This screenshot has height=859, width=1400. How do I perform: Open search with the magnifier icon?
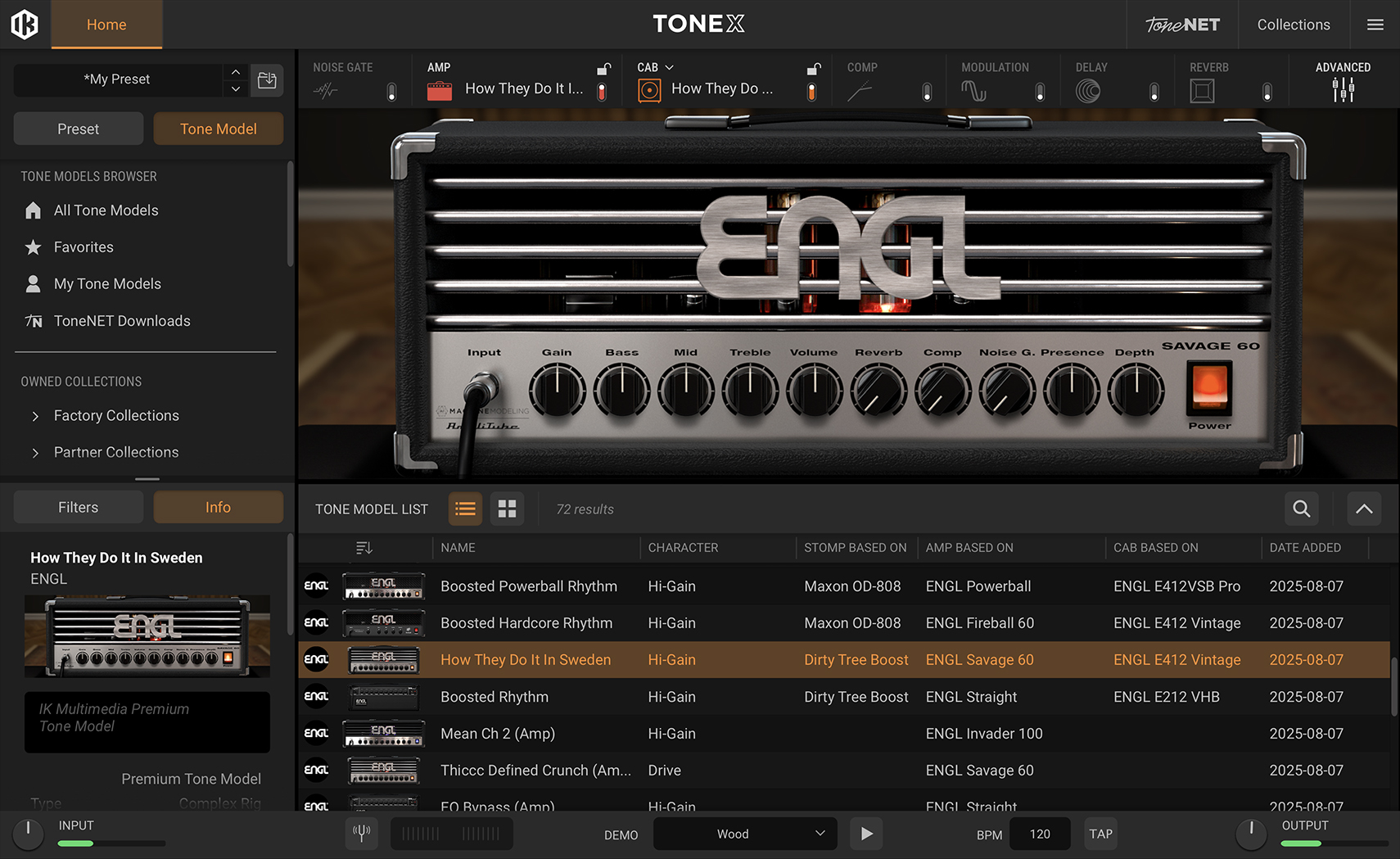click(1301, 509)
